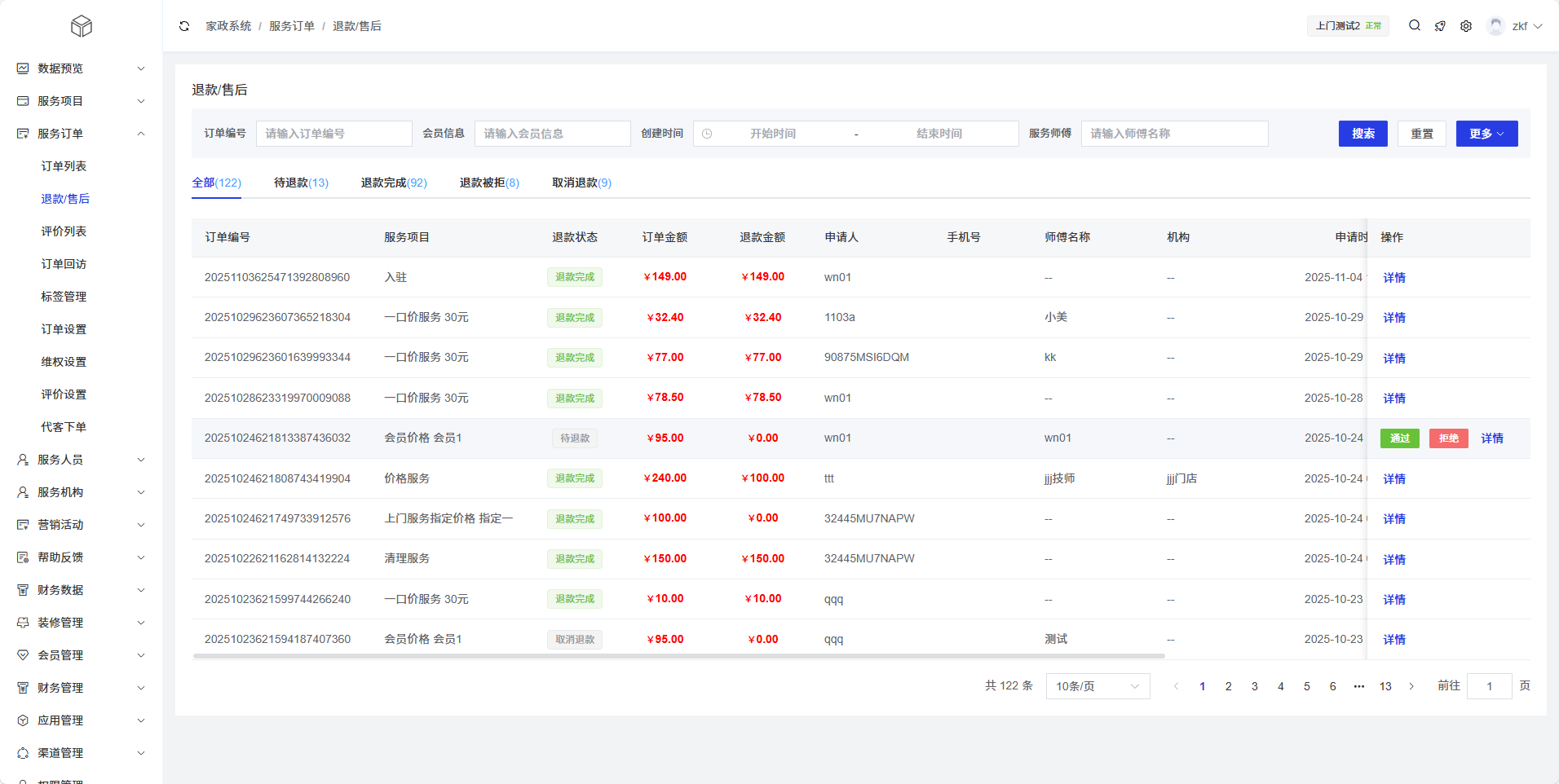This screenshot has height=784, width=1559.
Task: Click green 通过 button for pending refund
Action: [1399, 438]
